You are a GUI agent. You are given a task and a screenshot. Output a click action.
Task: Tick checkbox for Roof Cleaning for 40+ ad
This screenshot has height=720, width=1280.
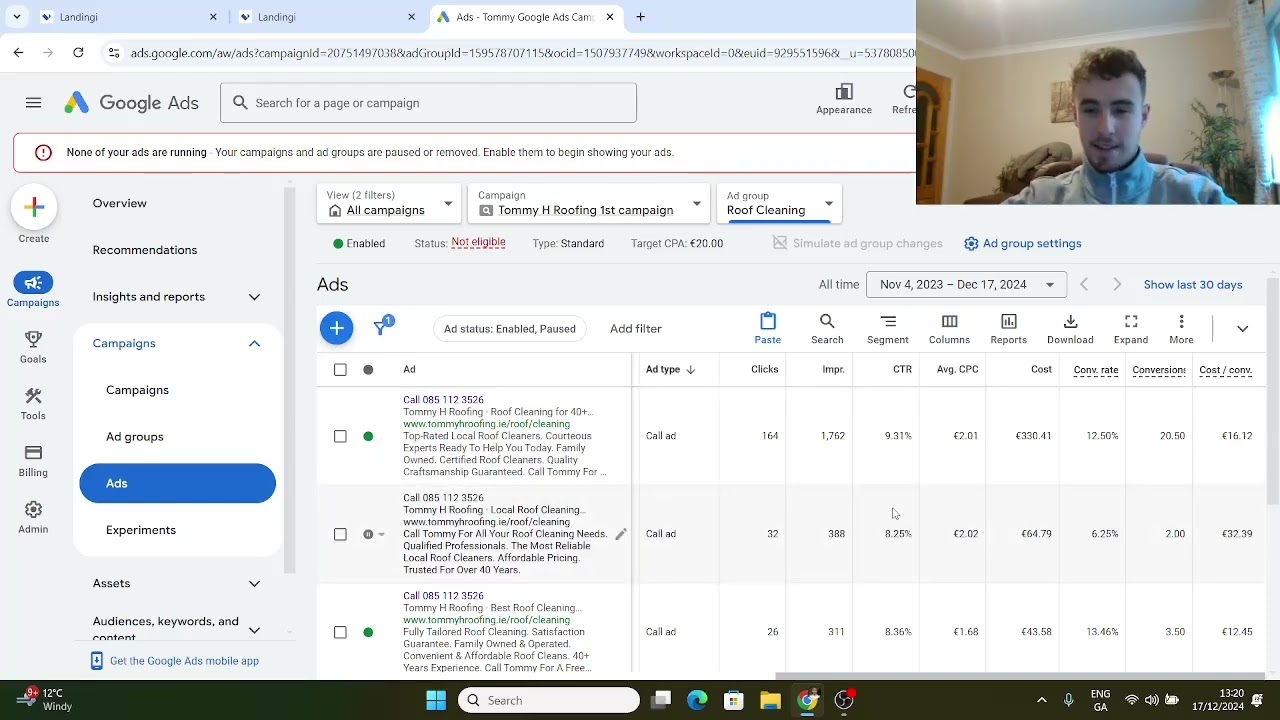pos(340,436)
